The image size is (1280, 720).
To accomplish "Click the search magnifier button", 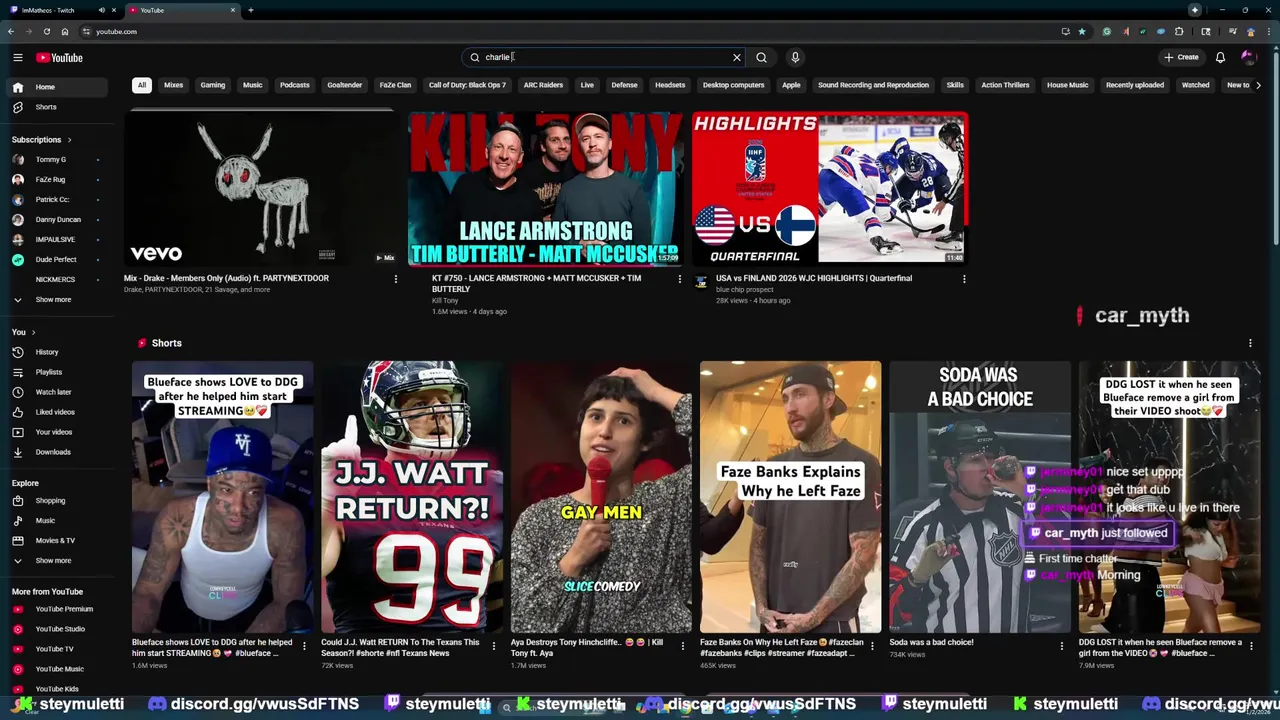I will (x=761, y=57).
